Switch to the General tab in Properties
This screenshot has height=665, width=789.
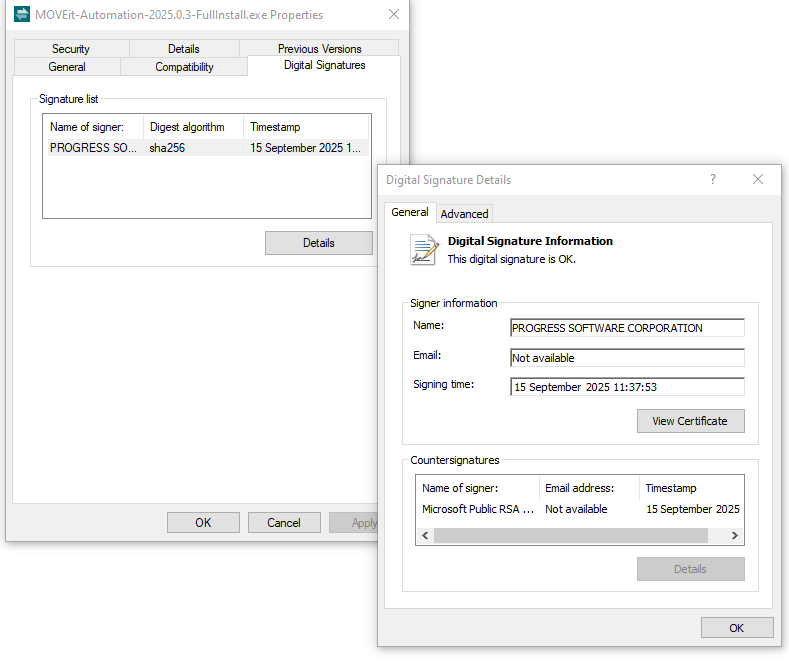tap(67, 67)
